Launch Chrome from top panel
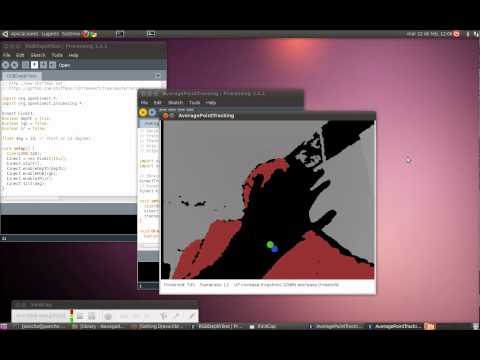 coord(93,34)
